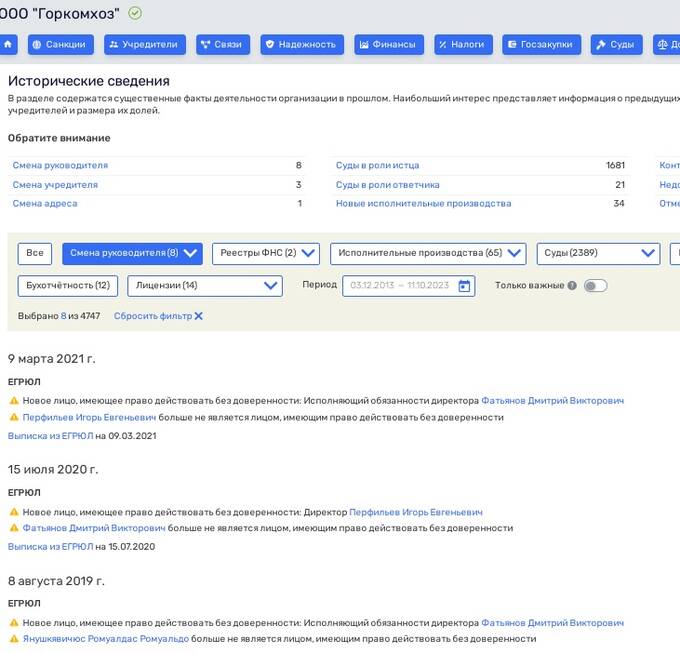Switch to the Суды tab
This screenshot has width=680, height=653.
[617, 44]
